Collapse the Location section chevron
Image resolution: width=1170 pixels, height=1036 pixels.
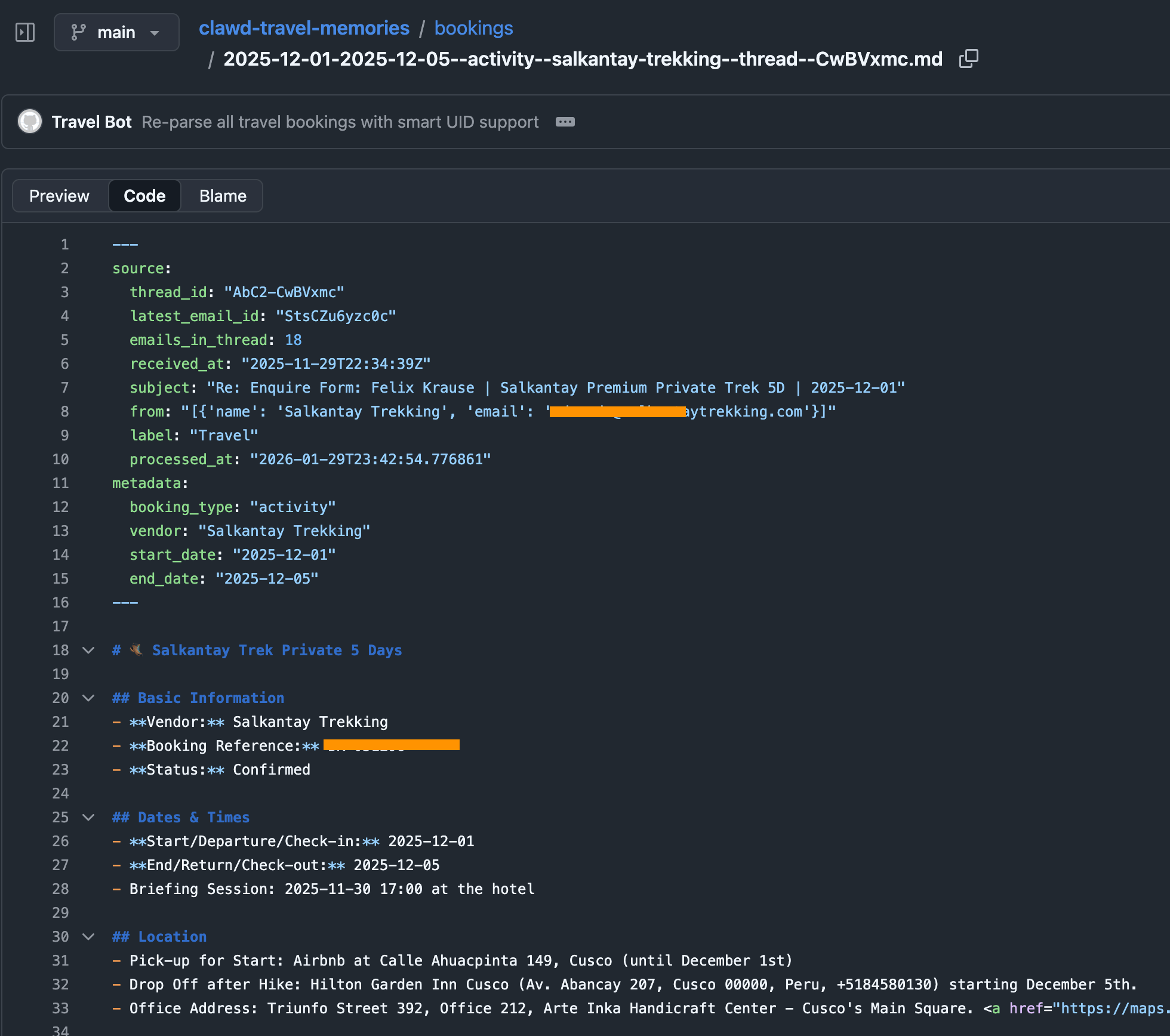pos(88,937)
